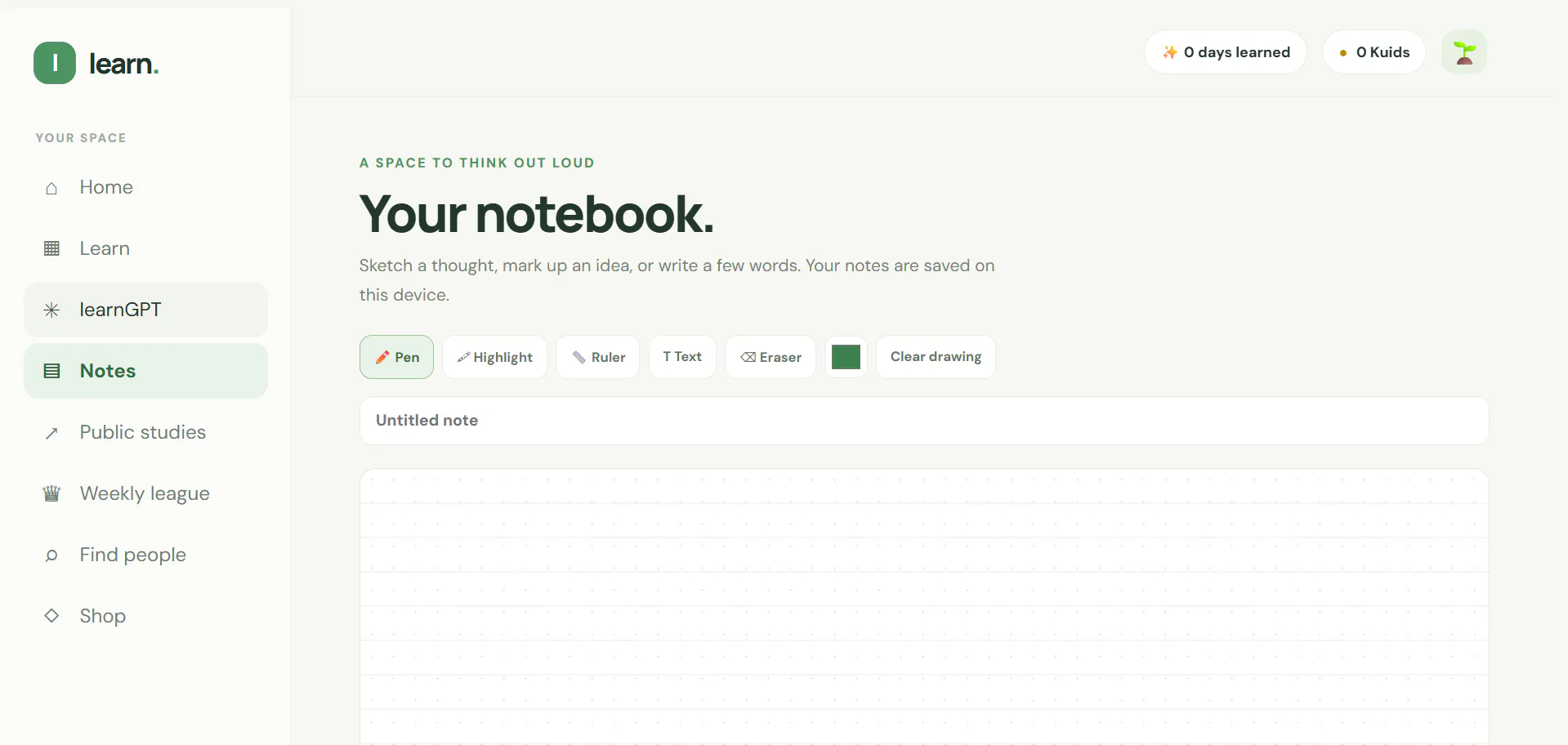Viewport: 1568px width, 745px height.
Task: Click the Shop diamond icon
Action: pyautogui.click(x=51, y=616)
